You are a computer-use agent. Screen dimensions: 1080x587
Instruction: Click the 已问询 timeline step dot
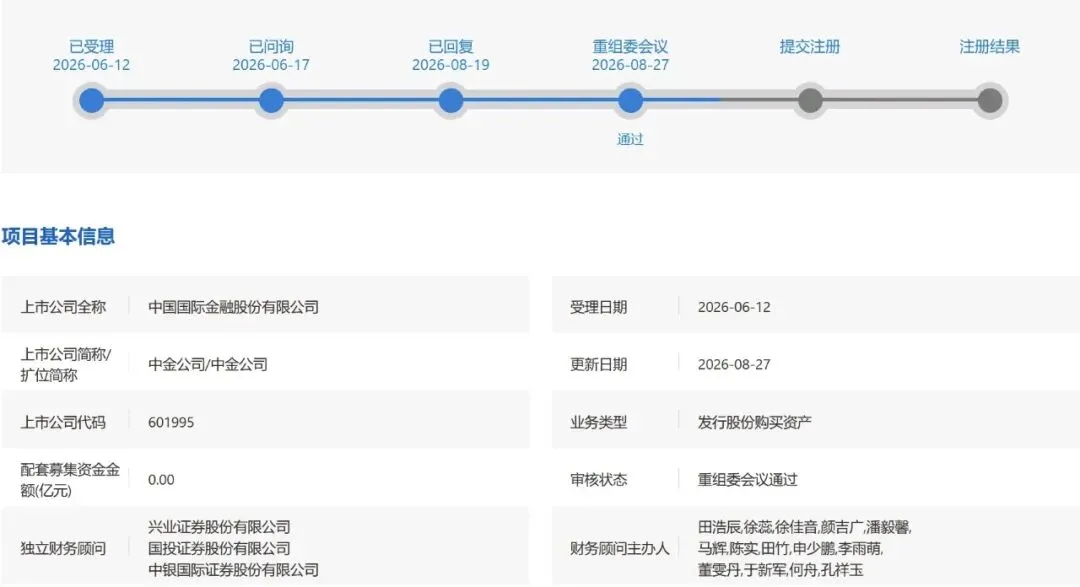(x=271, y=101)
